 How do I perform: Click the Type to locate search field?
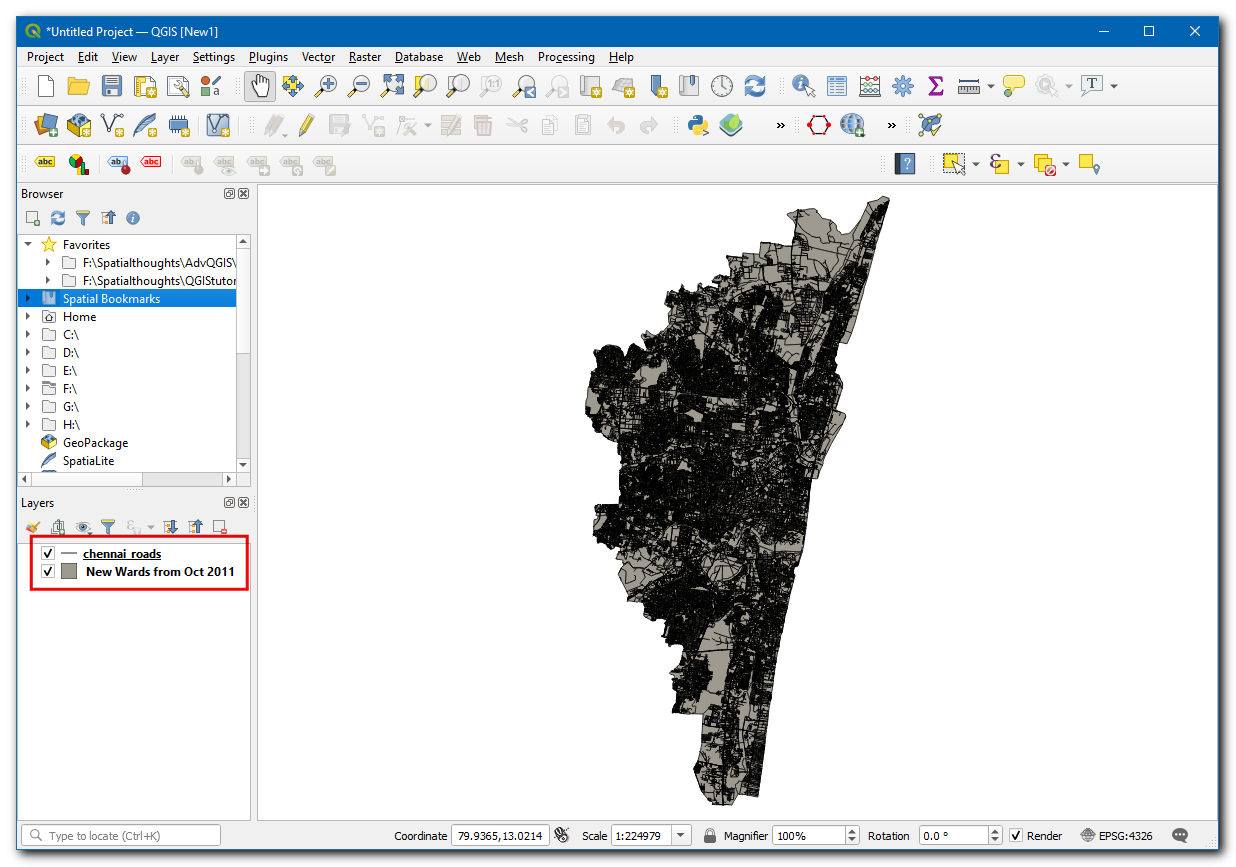tap(120, 836)
